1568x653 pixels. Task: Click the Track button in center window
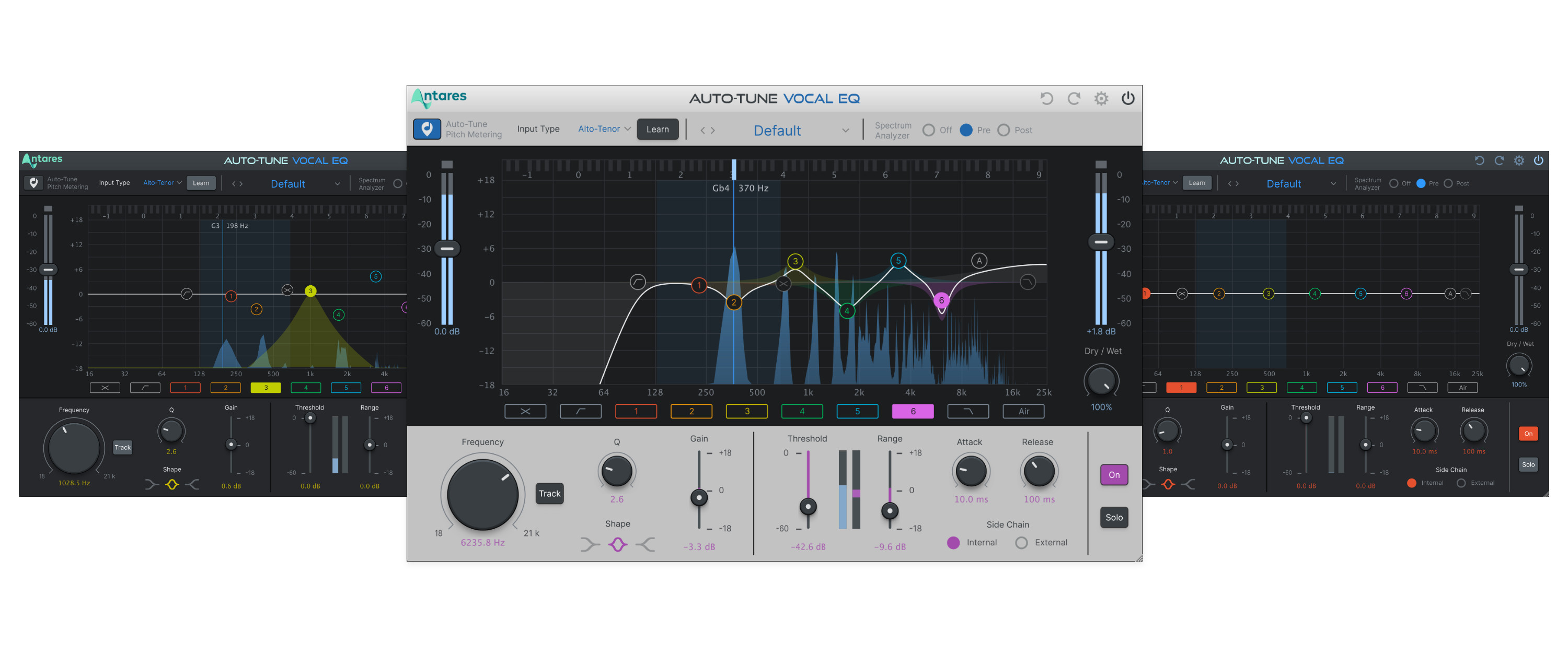(x=549, y=494)
